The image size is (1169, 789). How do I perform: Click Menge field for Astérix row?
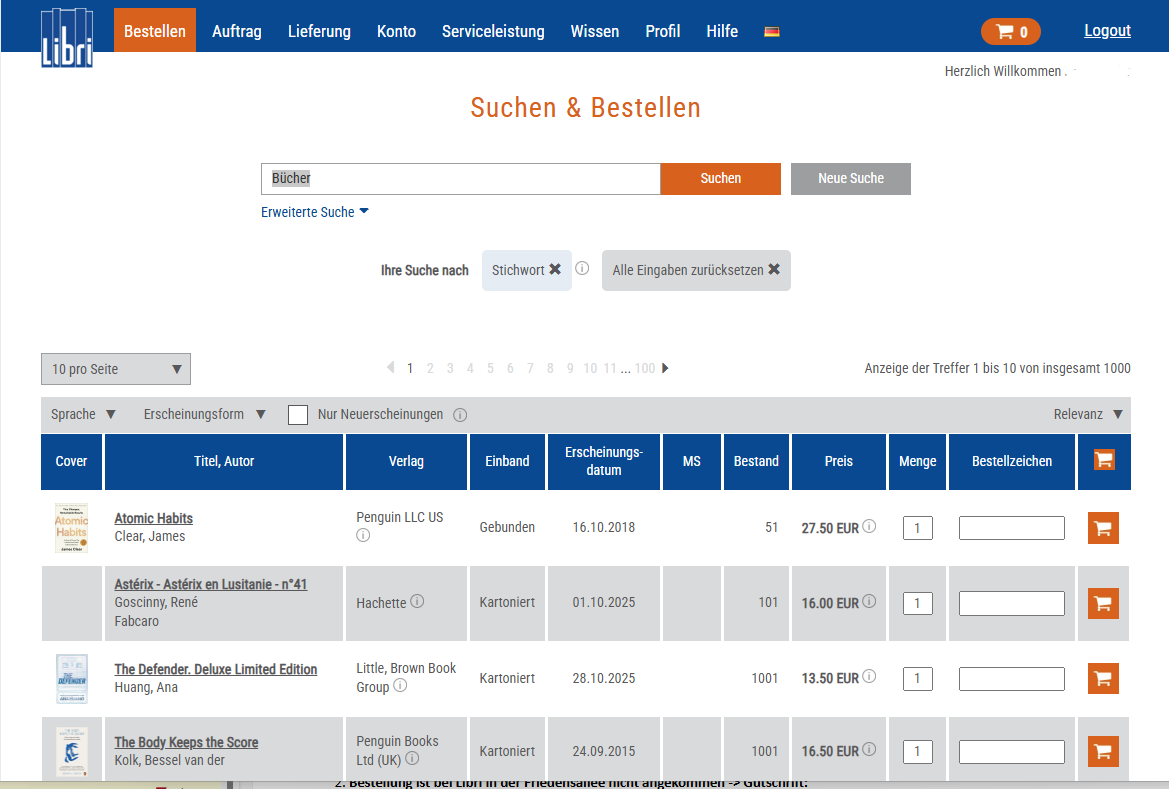point(918,603)
